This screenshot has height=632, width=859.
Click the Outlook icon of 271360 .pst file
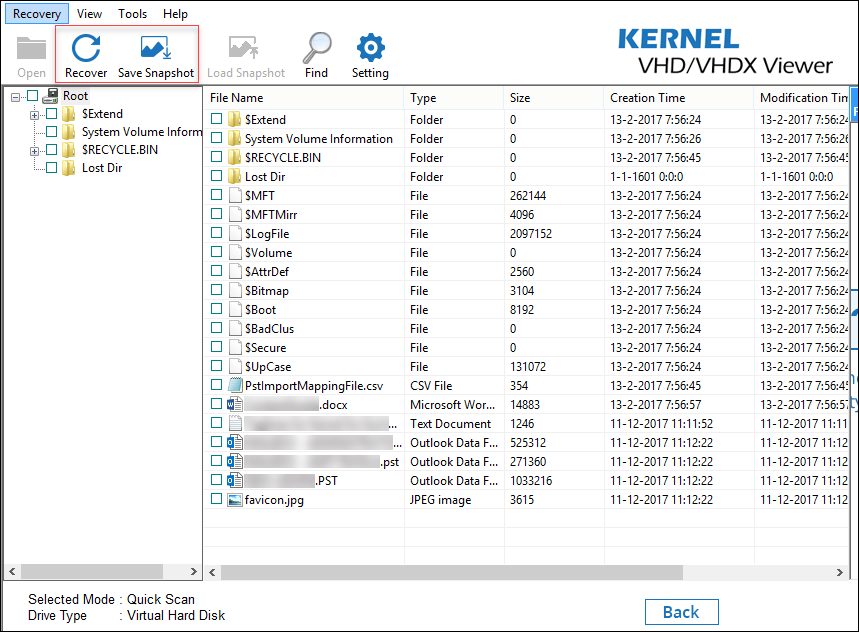point(235,462)
